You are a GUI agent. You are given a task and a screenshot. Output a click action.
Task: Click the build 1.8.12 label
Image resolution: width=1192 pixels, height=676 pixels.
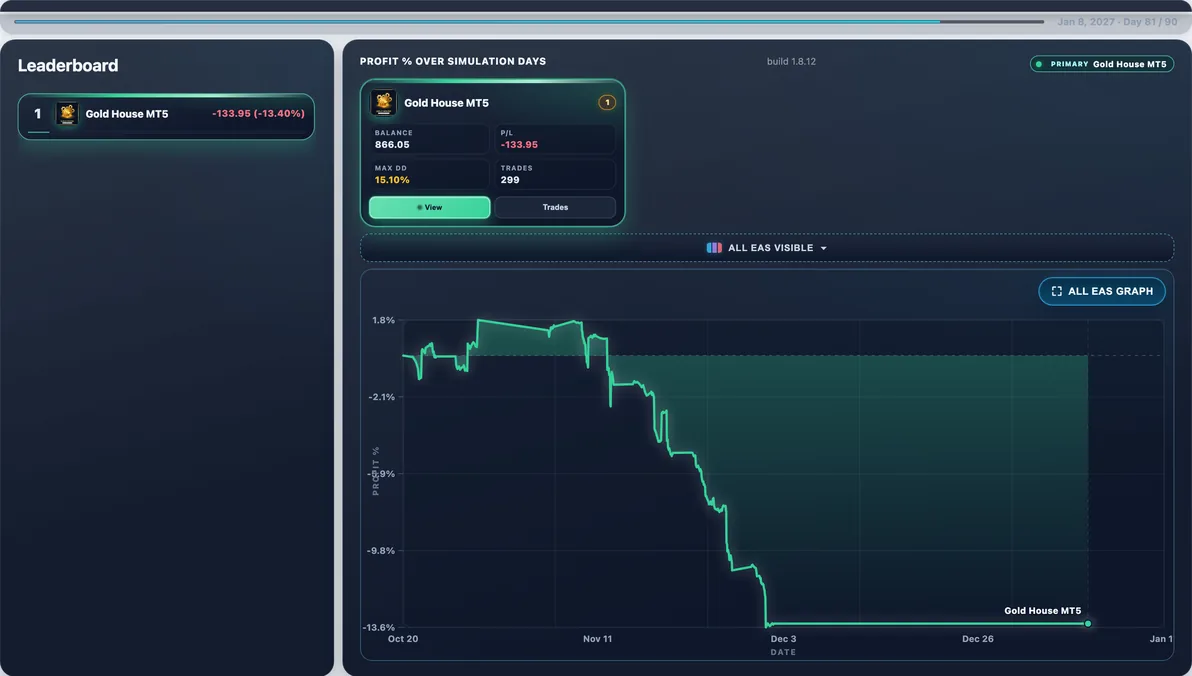(791, 62)
